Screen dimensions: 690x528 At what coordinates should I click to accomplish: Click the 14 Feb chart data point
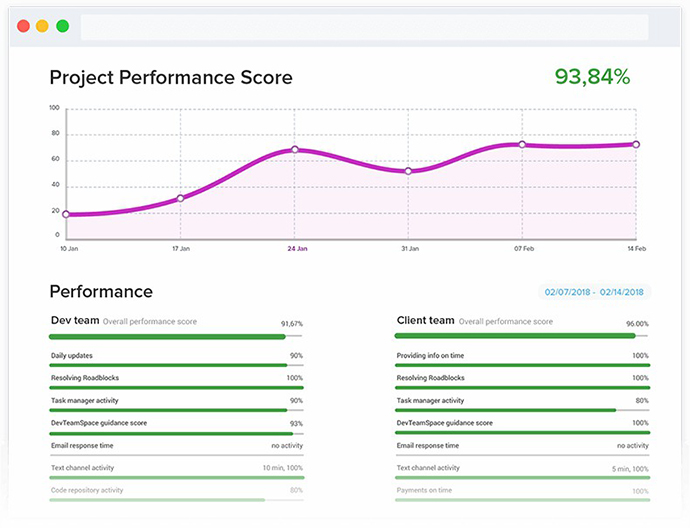(x=636, y=144)
